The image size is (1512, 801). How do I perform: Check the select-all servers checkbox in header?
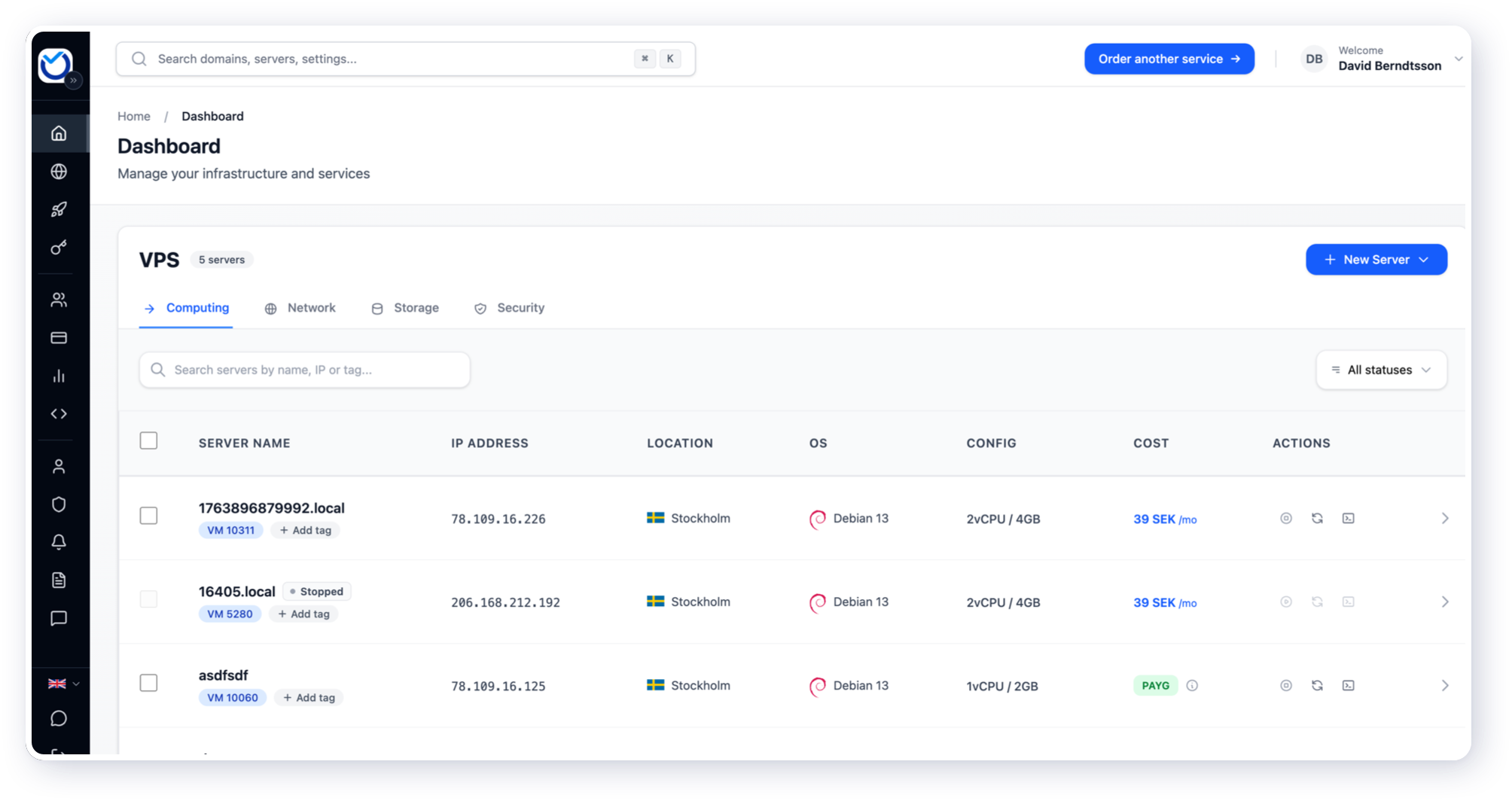(x=148, y=440)
